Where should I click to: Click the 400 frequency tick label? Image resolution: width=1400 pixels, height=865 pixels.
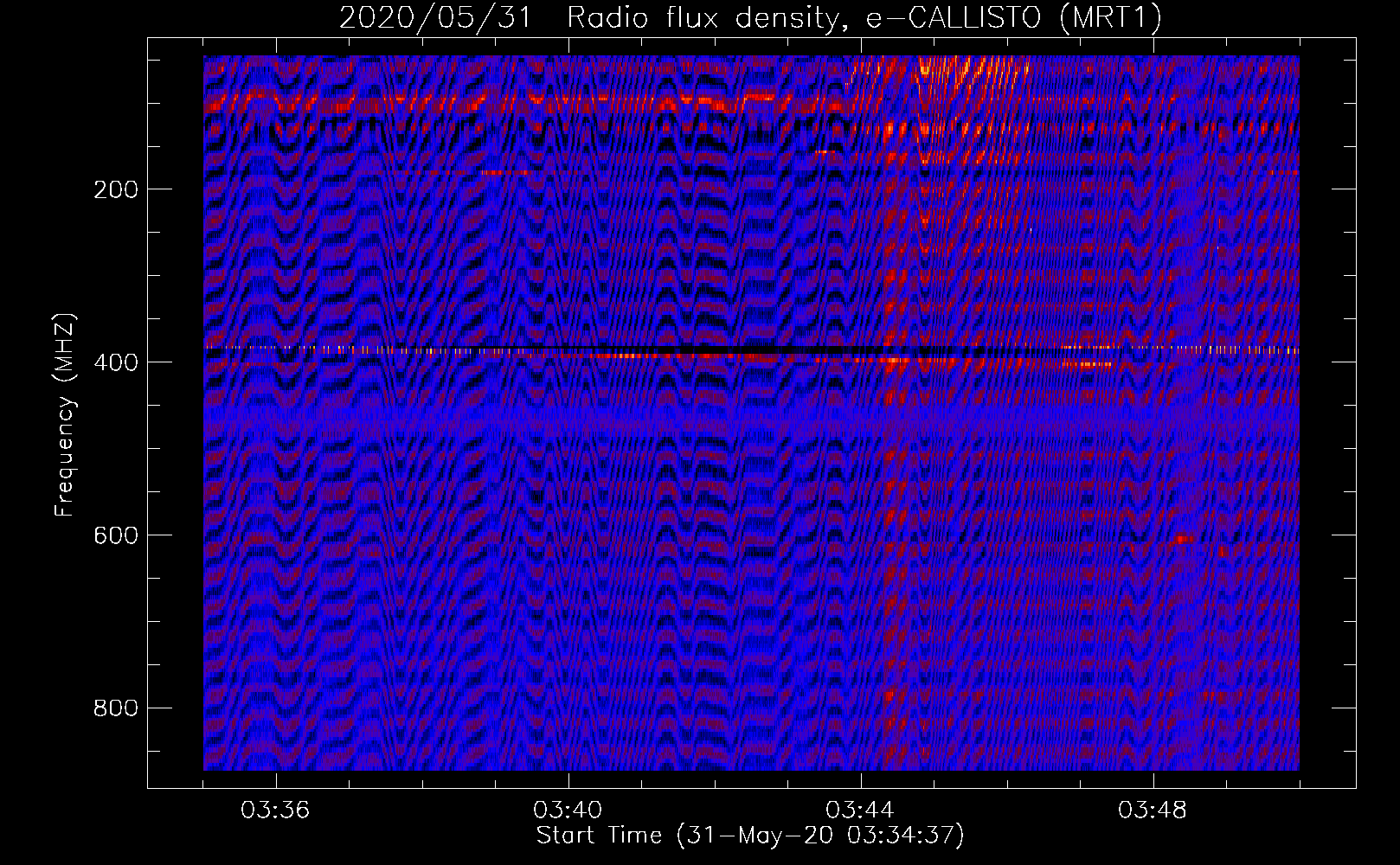point(116,362)
